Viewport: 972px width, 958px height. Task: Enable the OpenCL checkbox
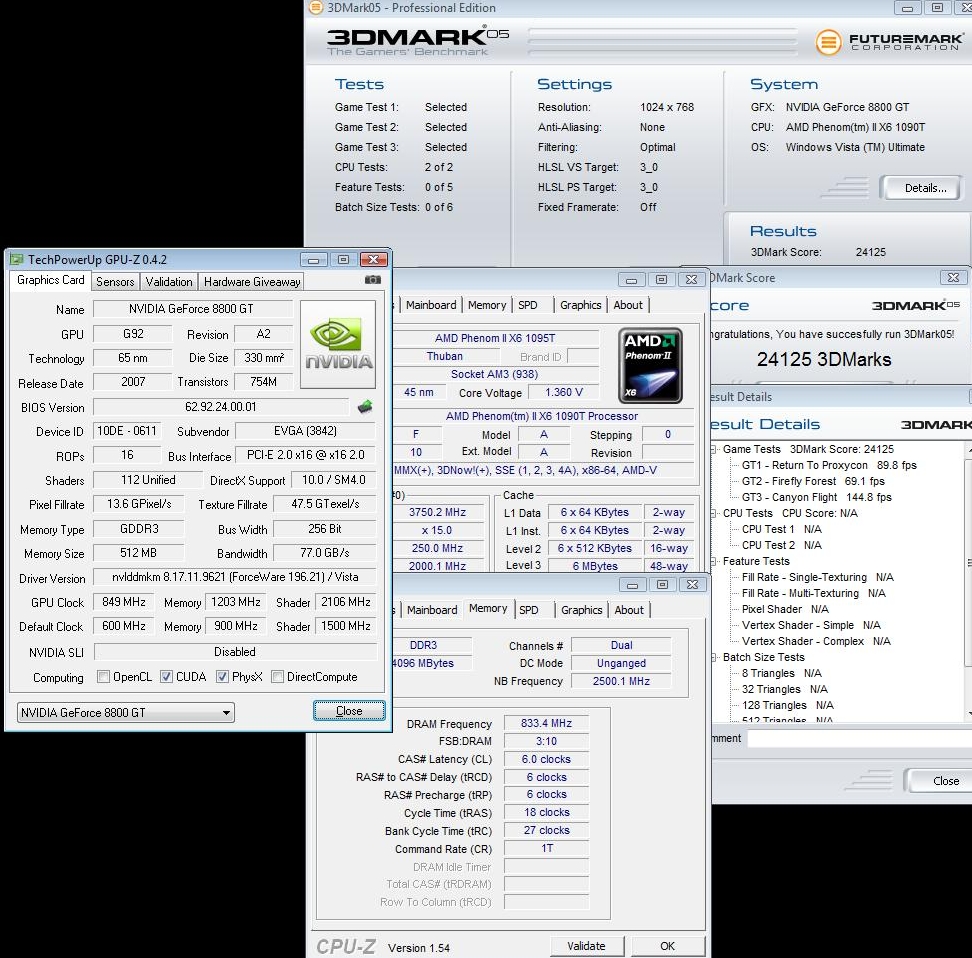104,677
